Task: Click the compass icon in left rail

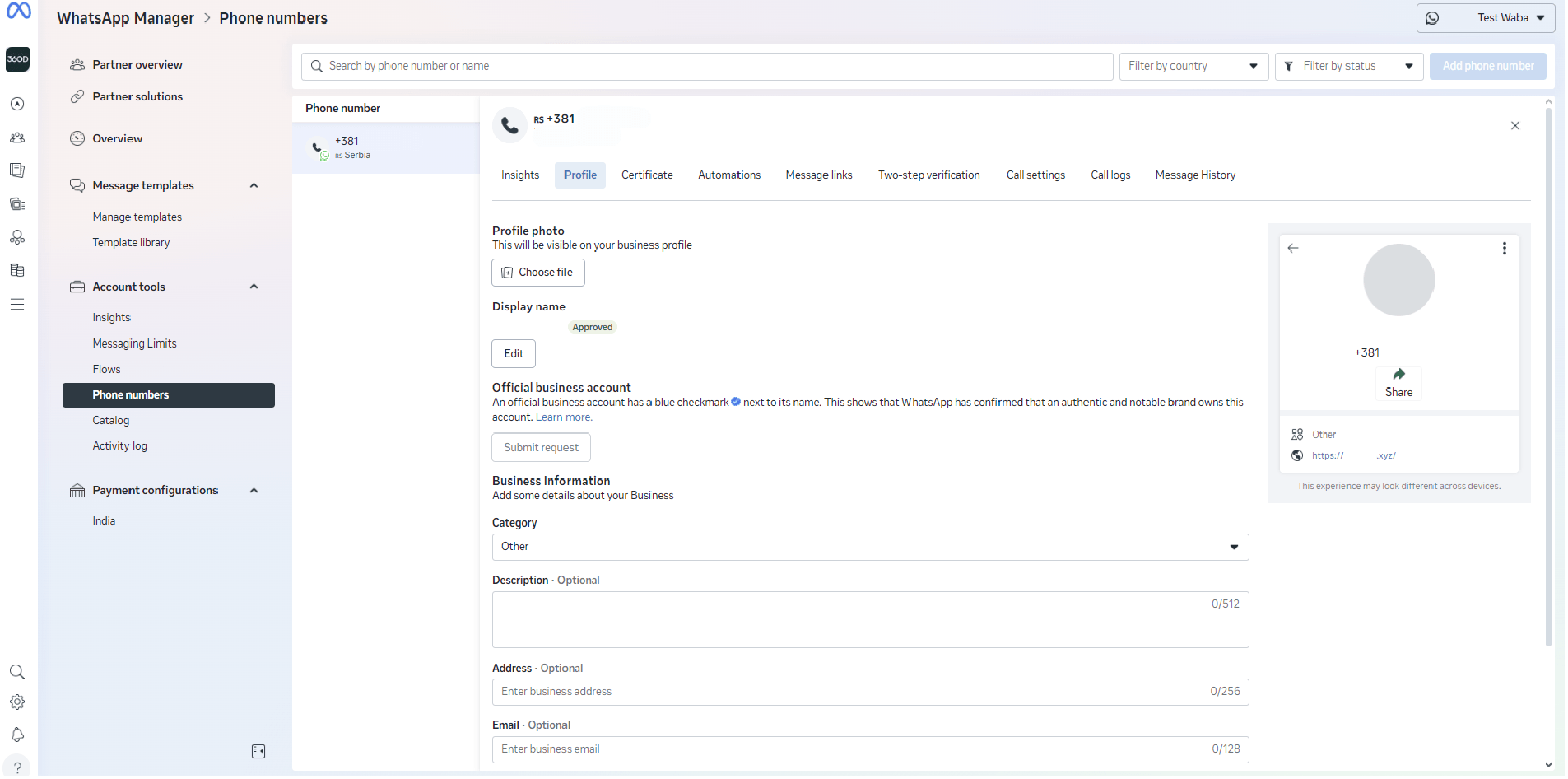Action: coord(17,104)
